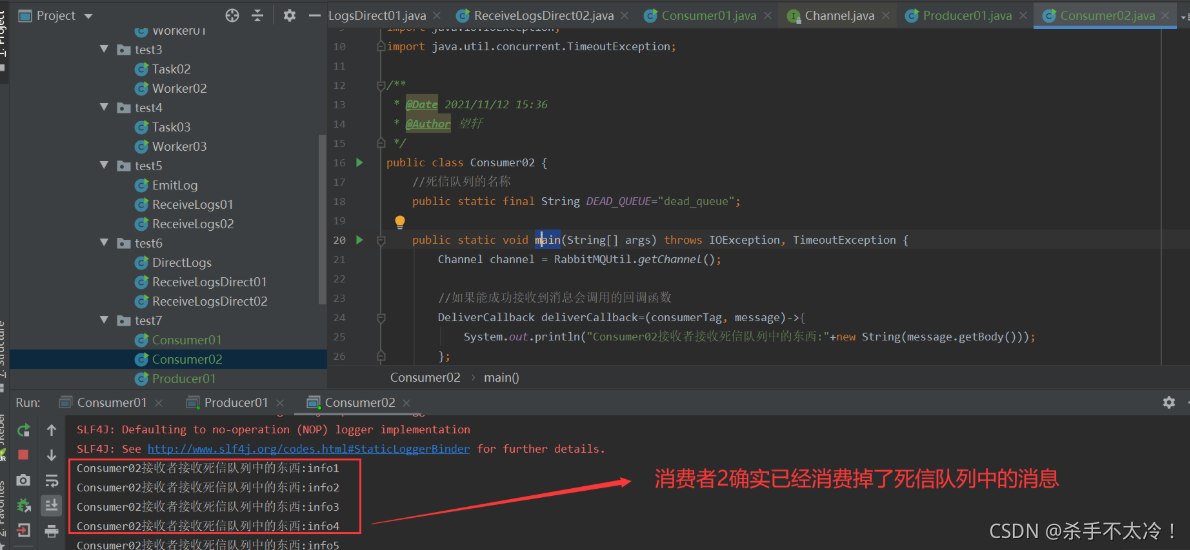The height and width of the screenshot is (550, 1190).
Task: Select ReceiveLogsDirect02 in the project tree
Action: tap(209, 301)
